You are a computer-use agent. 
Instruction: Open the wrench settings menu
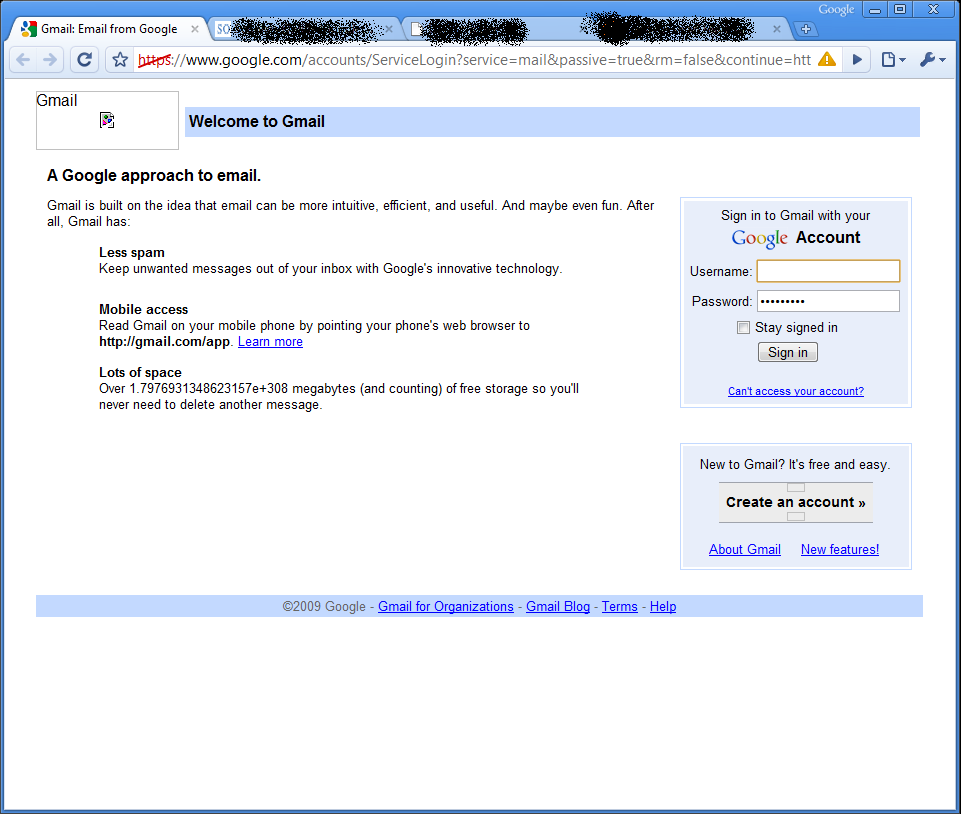[x=933, y=59]
